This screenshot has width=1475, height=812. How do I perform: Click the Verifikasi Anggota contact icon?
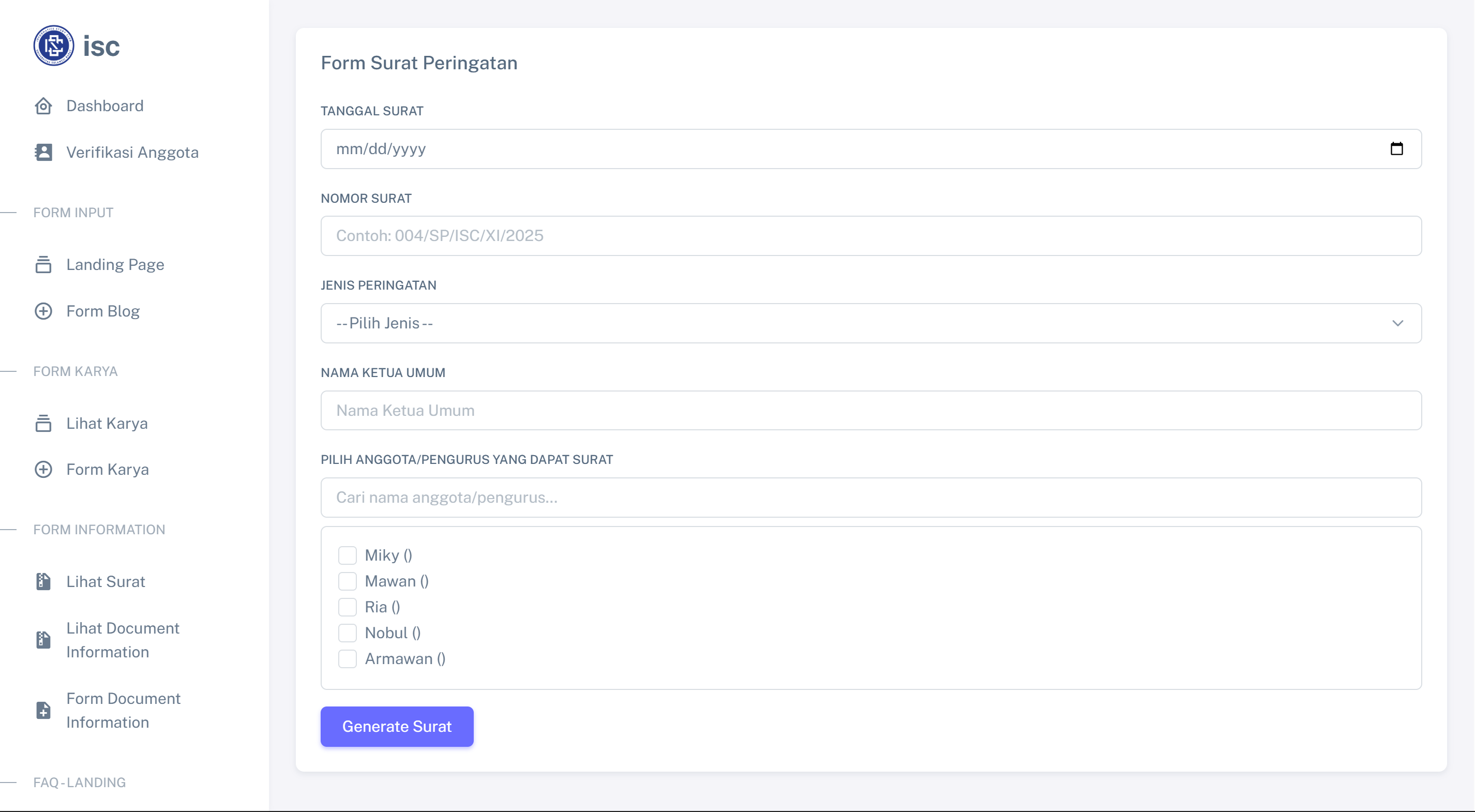point(43,153)
